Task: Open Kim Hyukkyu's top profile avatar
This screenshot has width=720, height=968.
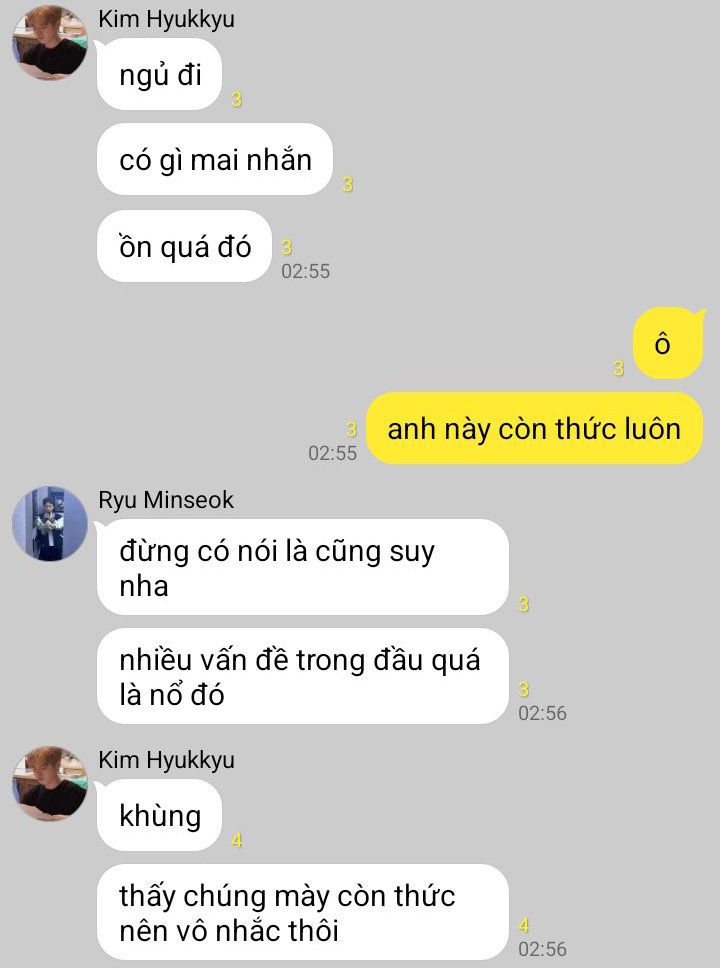Action: click(50, 43)
